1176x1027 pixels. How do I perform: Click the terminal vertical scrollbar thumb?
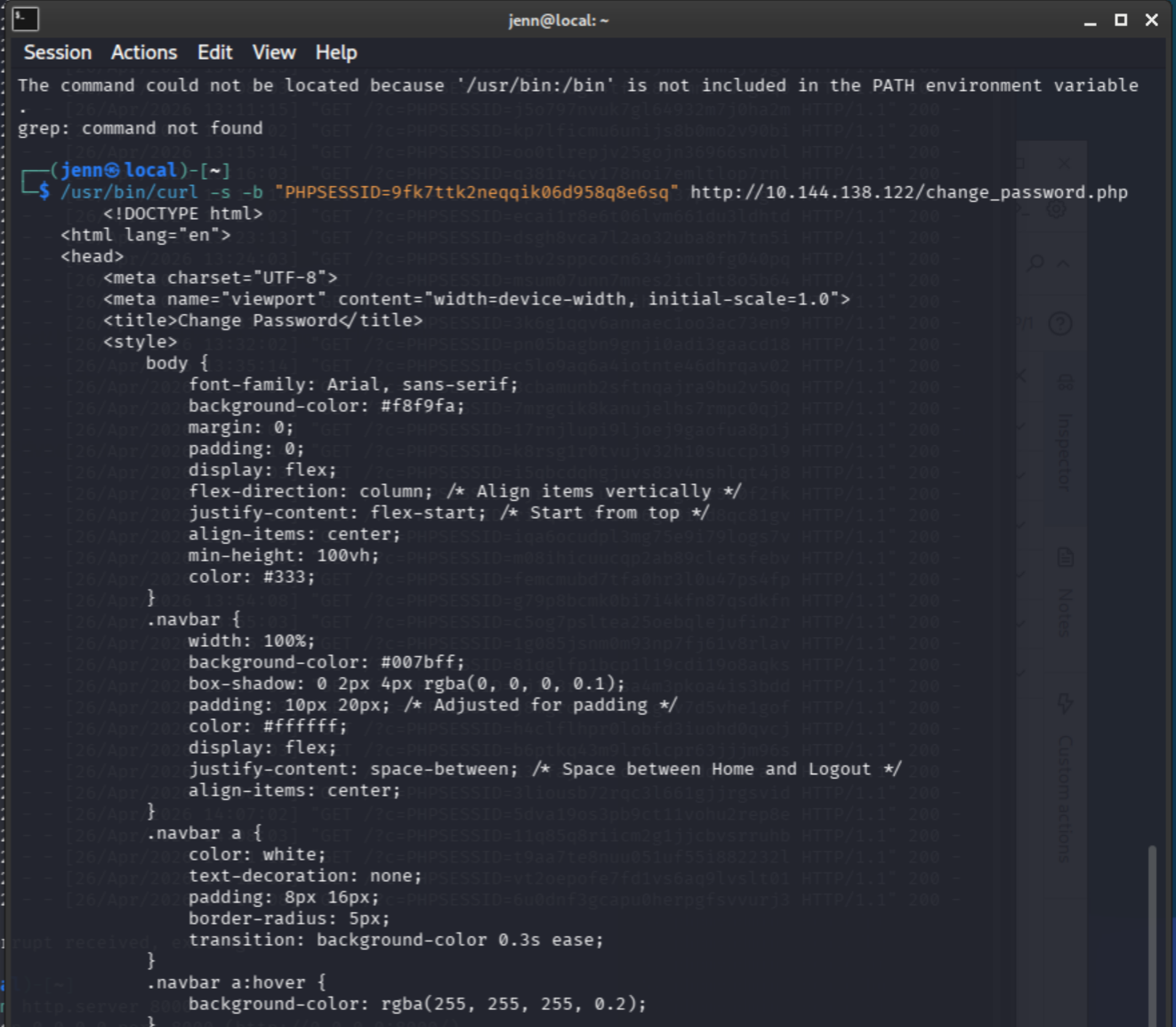[1153, 934]
